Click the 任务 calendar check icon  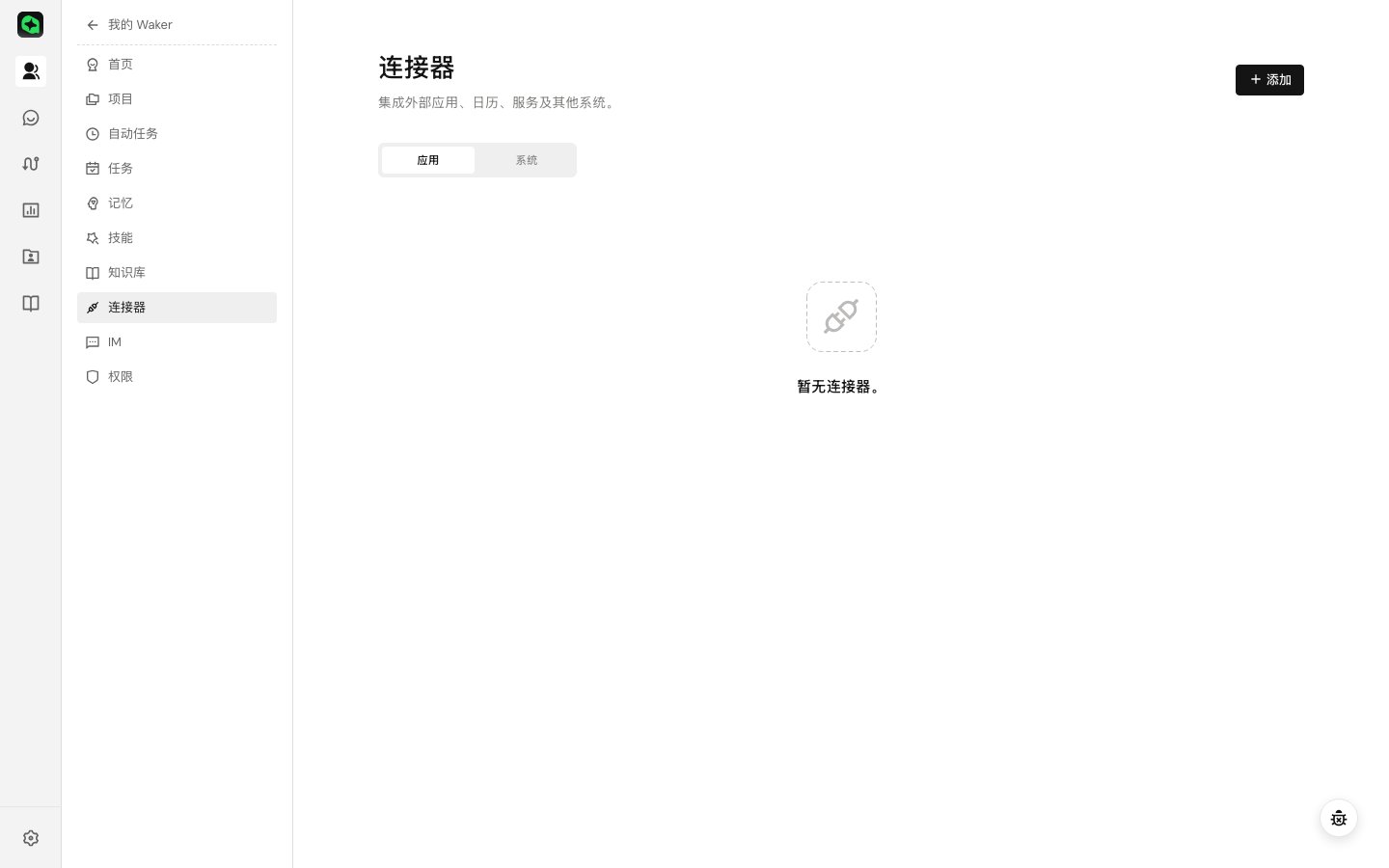(x=93, y=169)
